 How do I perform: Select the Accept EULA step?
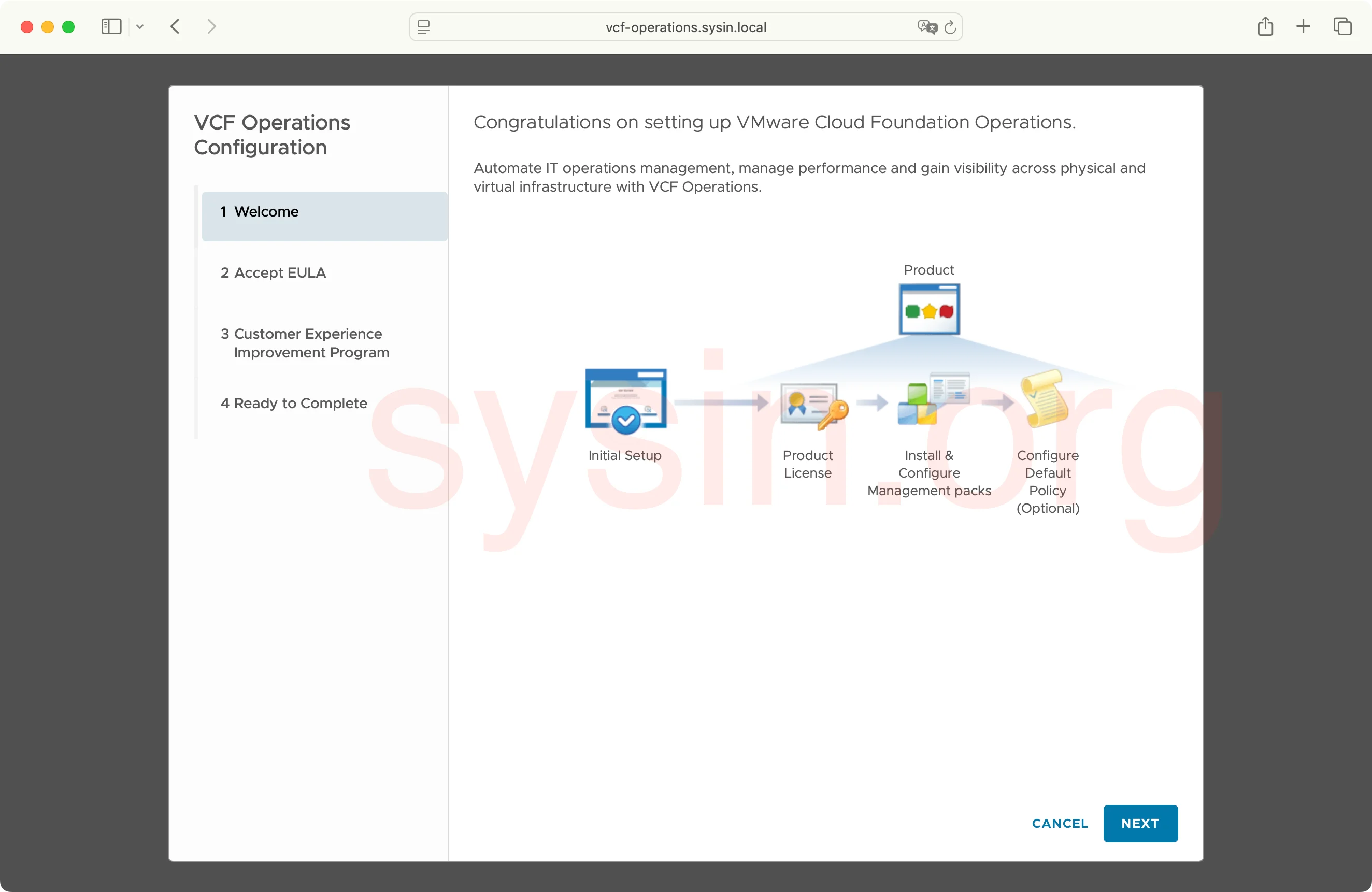(x=273, y=272)
